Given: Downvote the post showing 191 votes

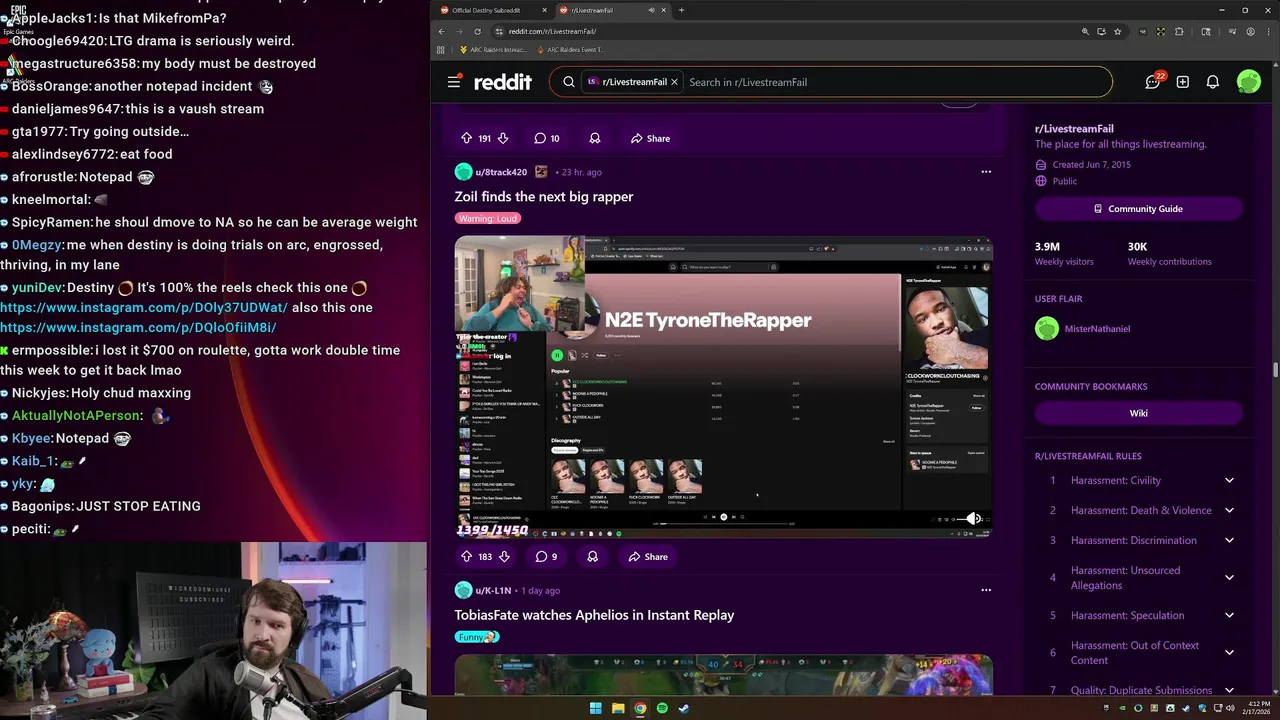Looking at the screenshot, I should (x=503, y=139).
